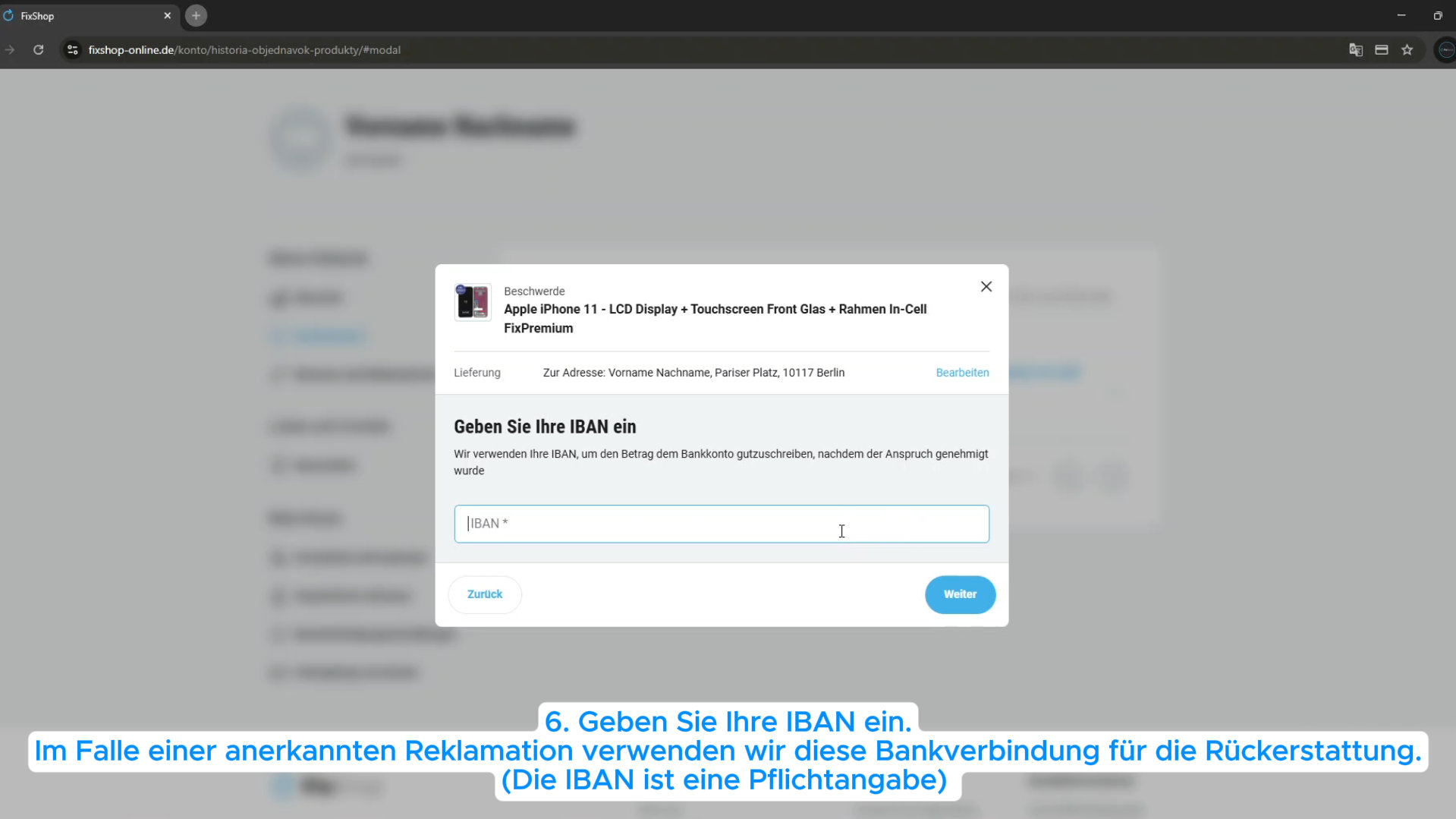Open the translate page icon
The image size is (1456, 819).
[x=1355, y=50]
